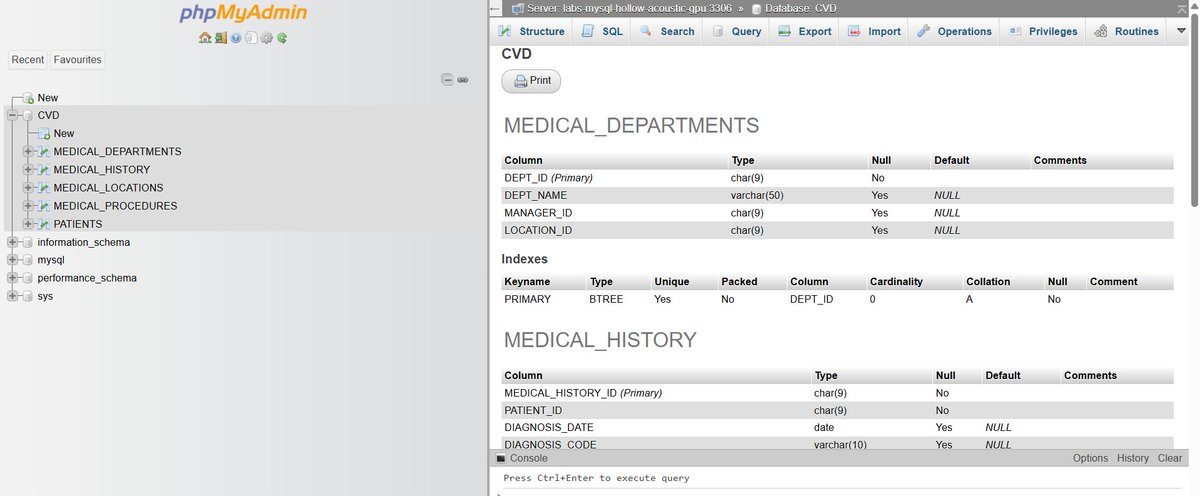Open the PATIENTS table link in tree
This screenshot has width=1200, height=496.
tap(78, 224)
